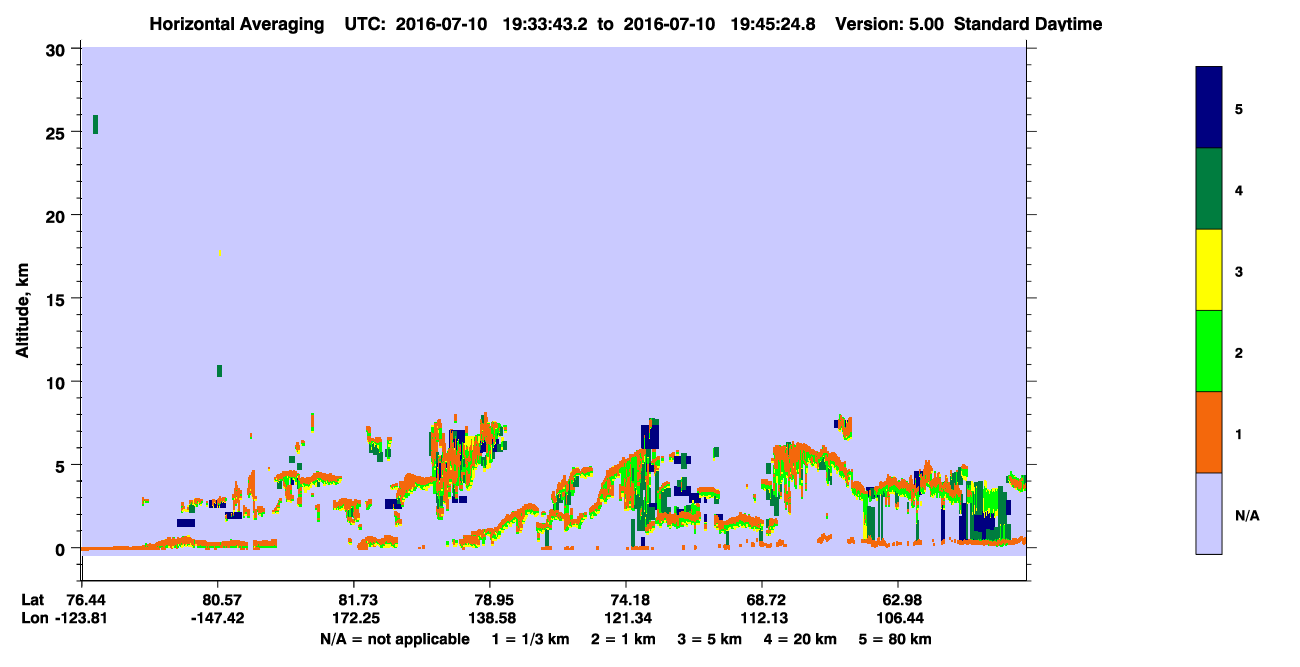This screenshot has height=667, width=1300.
Task: Click longitude value '138.58'
Action: (x=490, y=618)
